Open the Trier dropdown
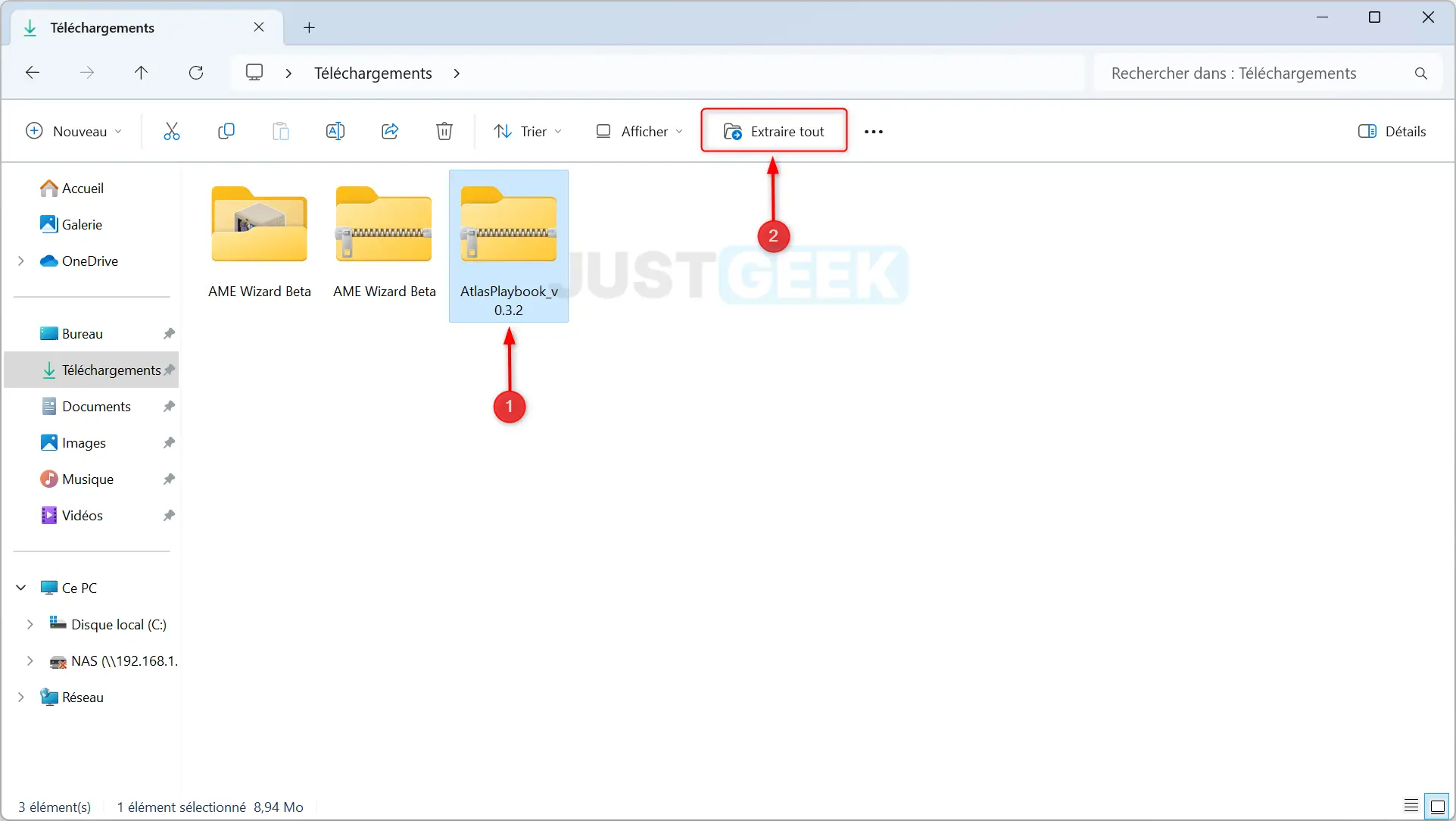Image resolution: width=1456 pixels, height=821 pixels. pyautogui.click(x=528, y=131)
